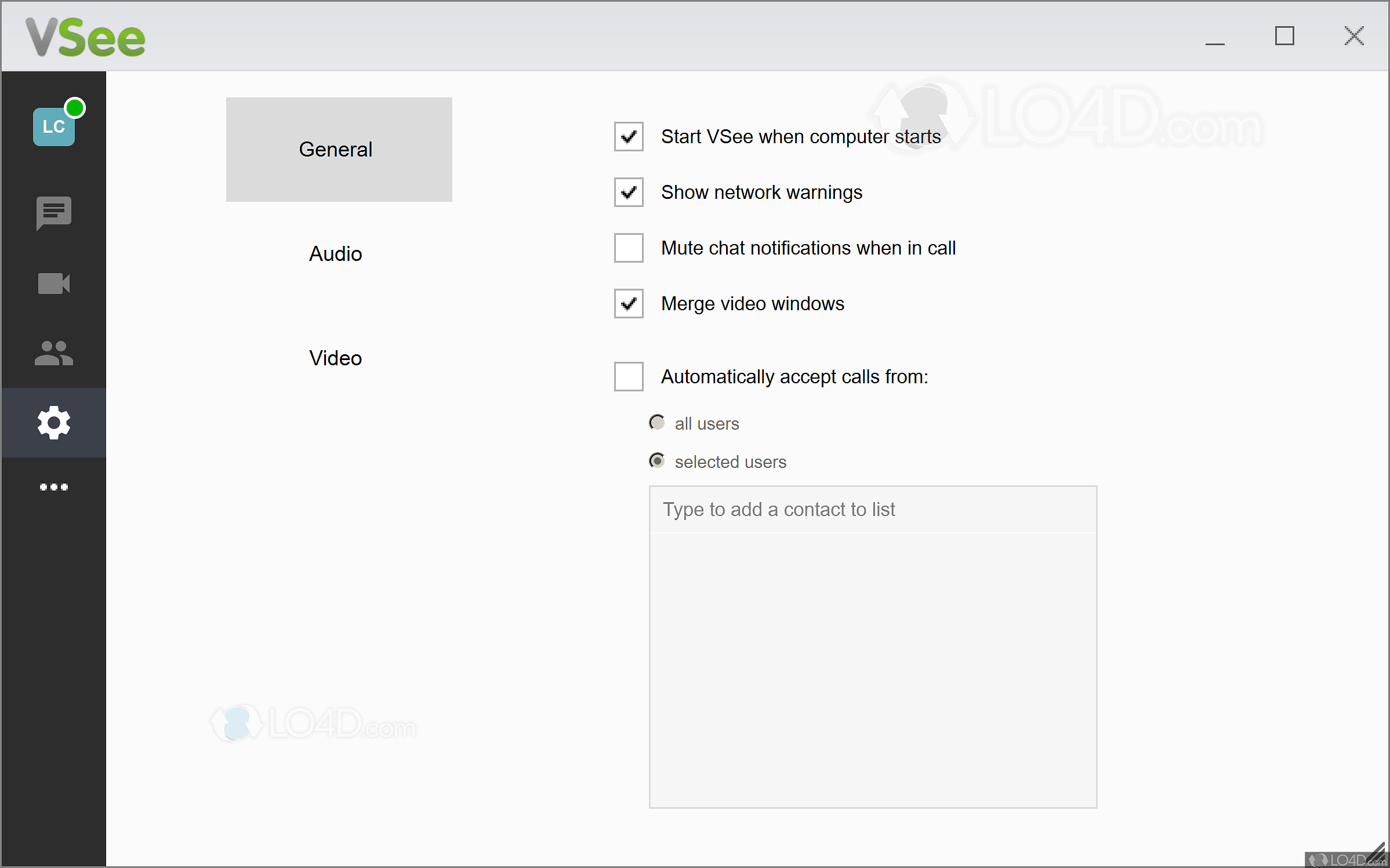Switch to the Audio settings tab
The width and height of the screenshot is (1390, 868).
click(x=335, y=254)
